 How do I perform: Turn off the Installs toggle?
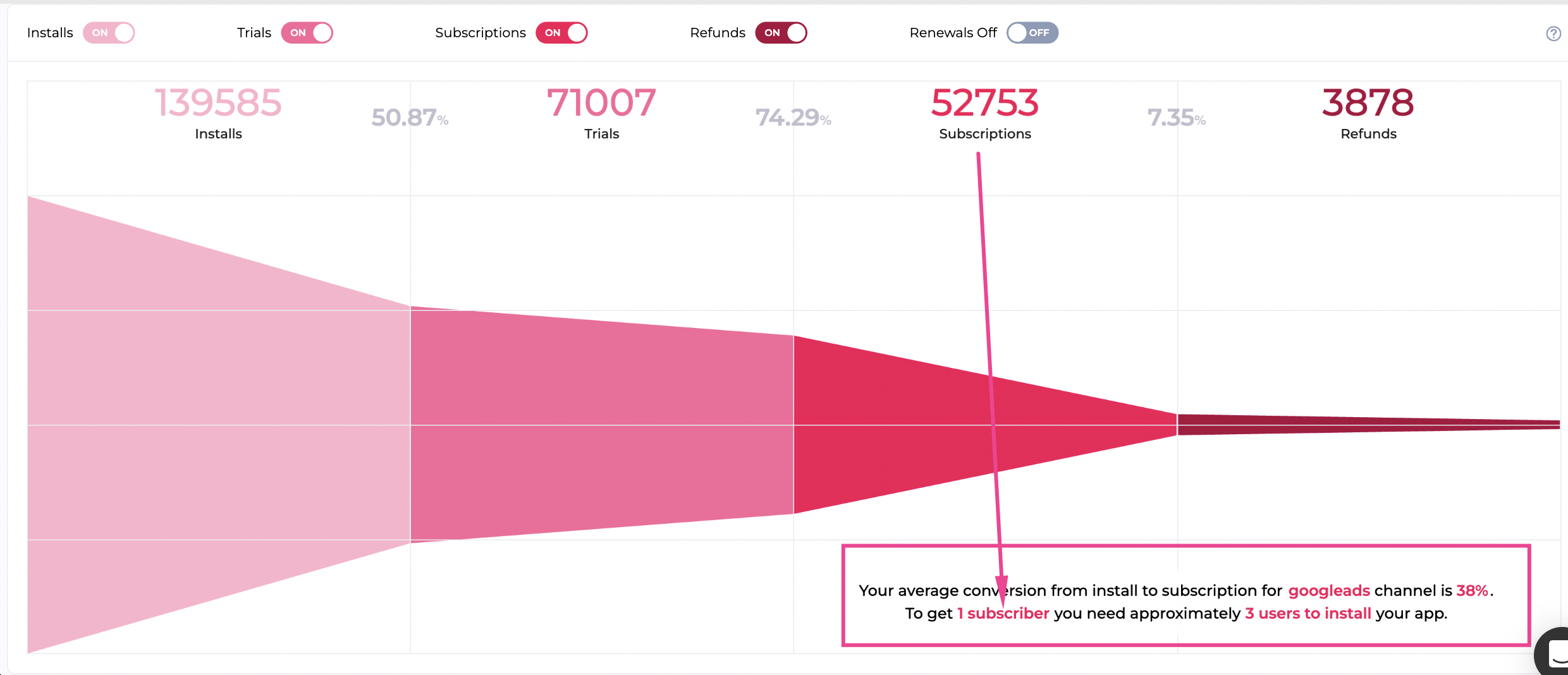pyautogui.click(x=109, y=33)
